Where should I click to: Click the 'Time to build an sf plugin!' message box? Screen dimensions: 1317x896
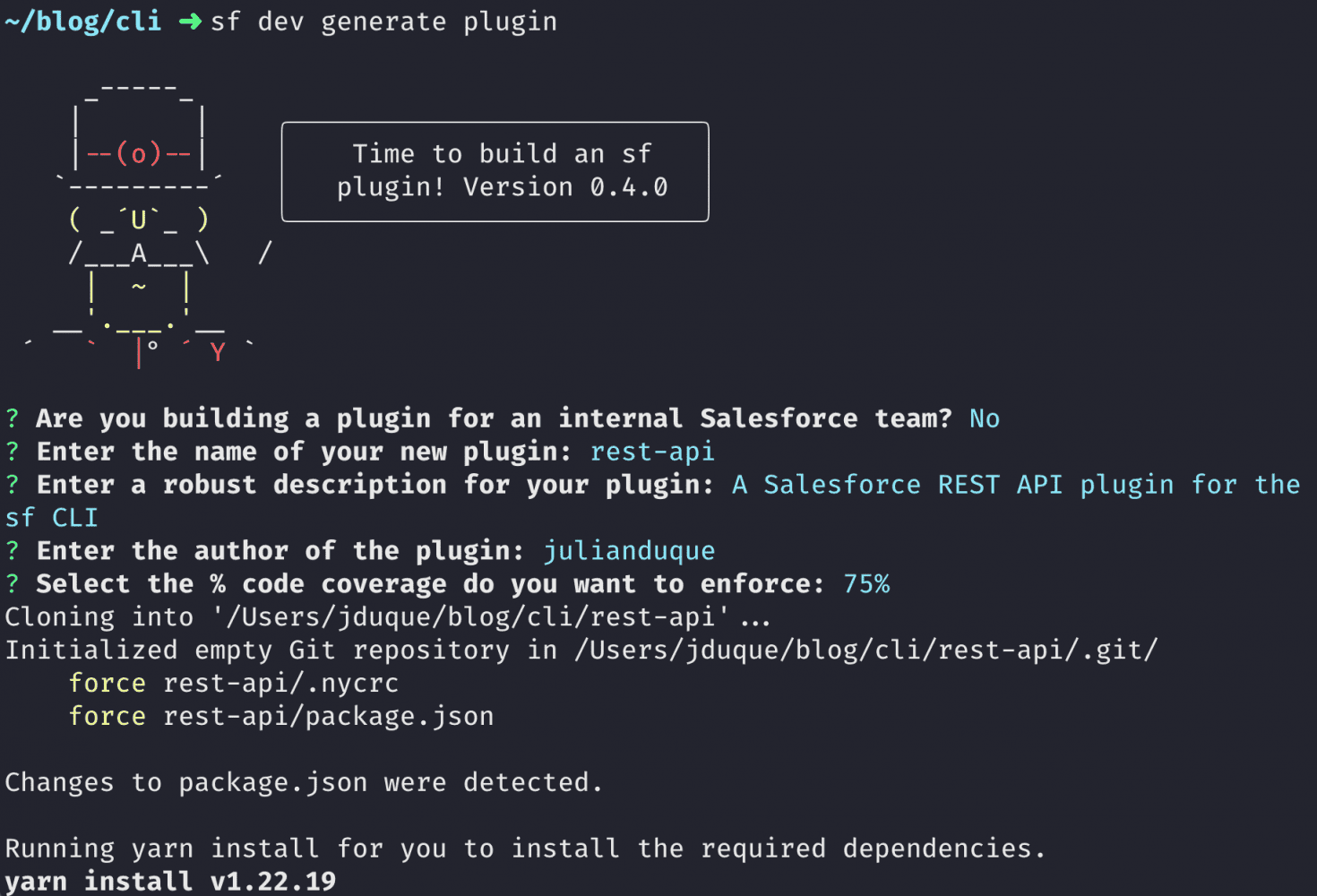(495, 171)
